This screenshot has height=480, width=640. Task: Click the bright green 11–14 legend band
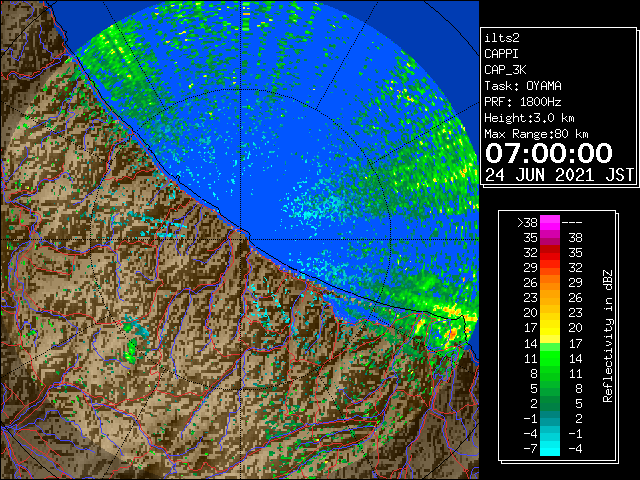tap(550, 358)
